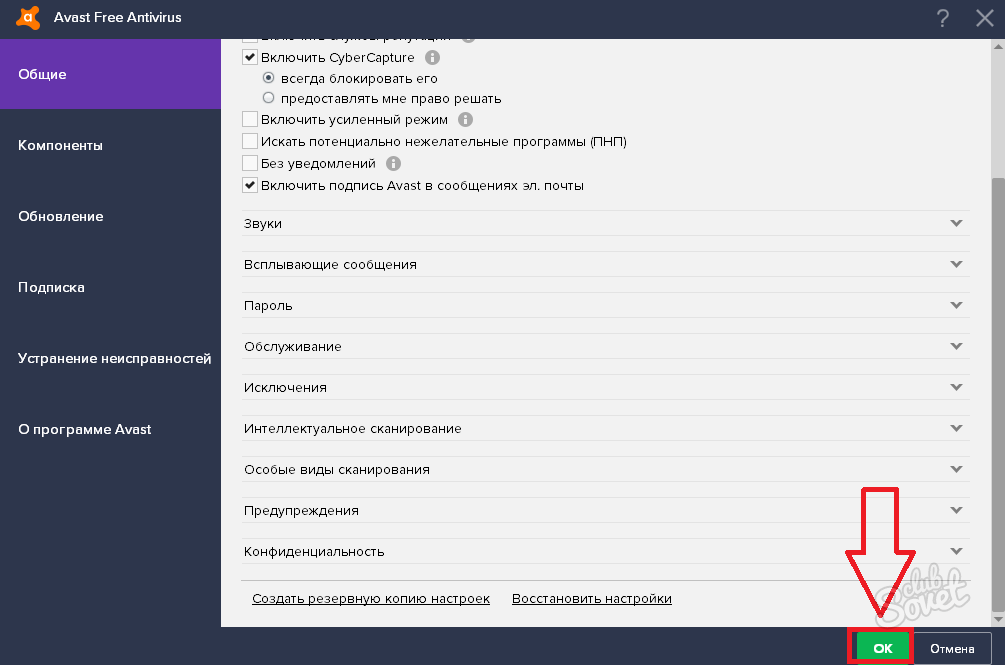Expand the Звуки section
The image size is (1005, 665).
605,224
